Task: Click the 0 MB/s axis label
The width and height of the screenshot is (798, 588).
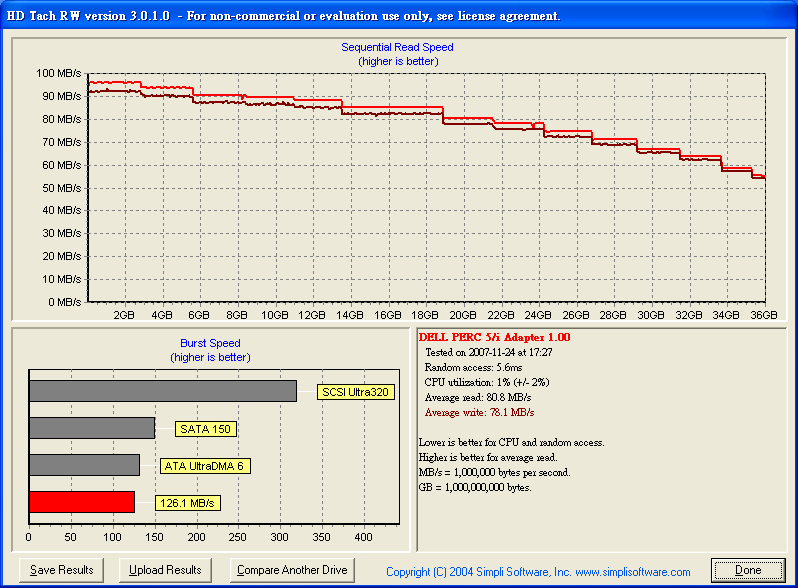Action: [65, 302]
